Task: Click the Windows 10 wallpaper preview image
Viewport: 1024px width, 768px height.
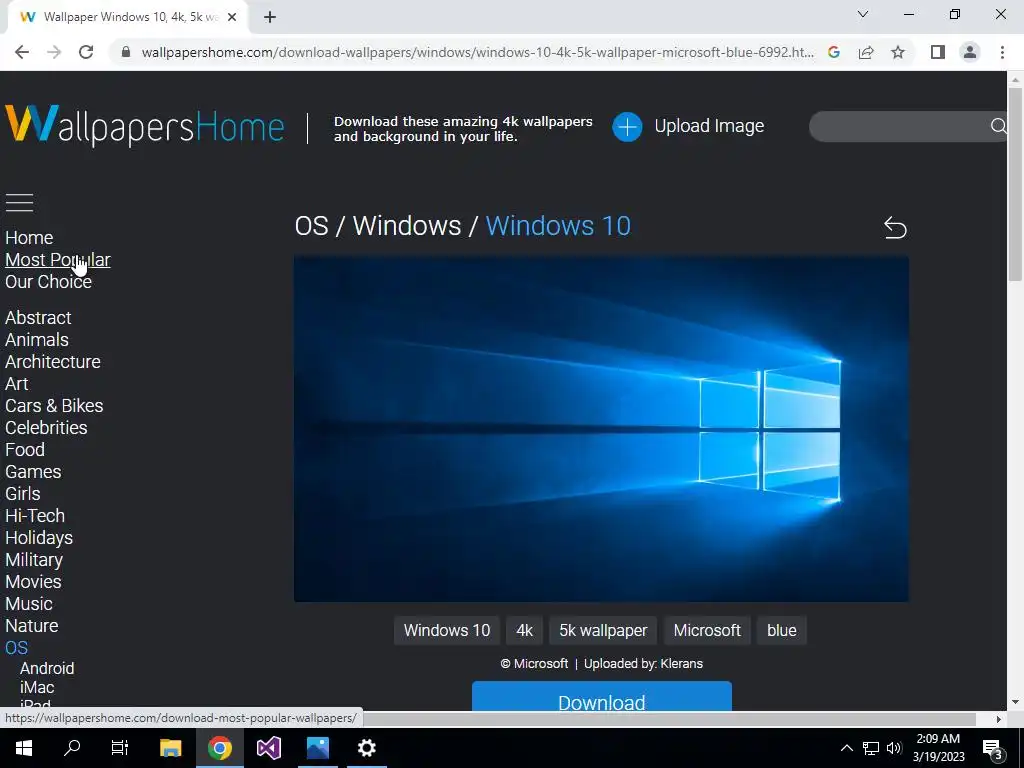Action: pos(601,428)
